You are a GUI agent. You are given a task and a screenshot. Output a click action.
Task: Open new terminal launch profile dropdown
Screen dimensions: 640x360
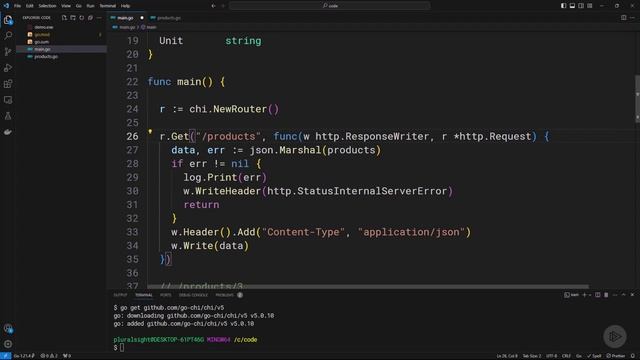click(589, 295)
